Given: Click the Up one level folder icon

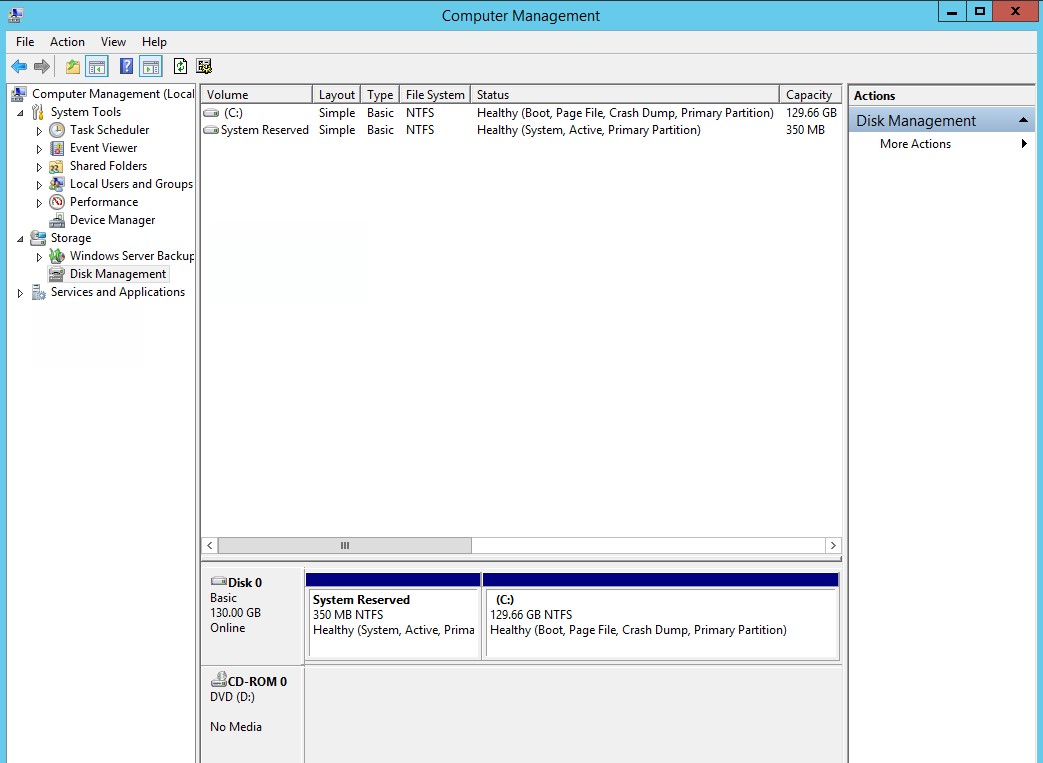Looking at the screenshot, I should coord(73,66).
